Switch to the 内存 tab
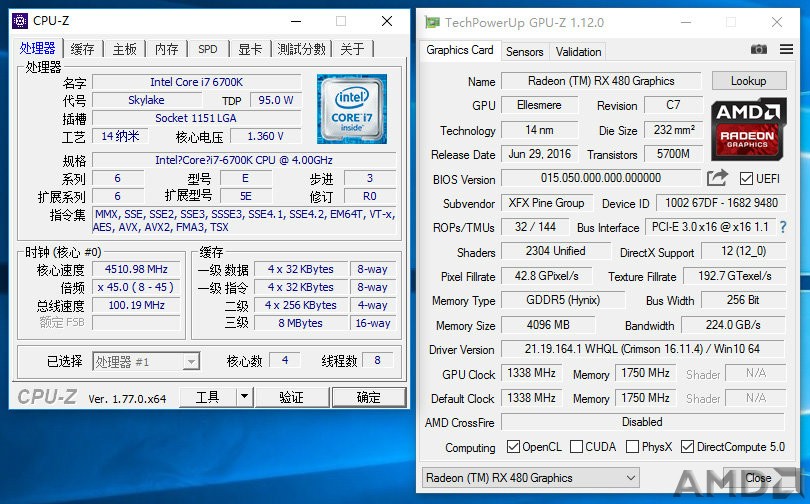Viewport: 810px width, 504px height. click(x=166, y=49)
